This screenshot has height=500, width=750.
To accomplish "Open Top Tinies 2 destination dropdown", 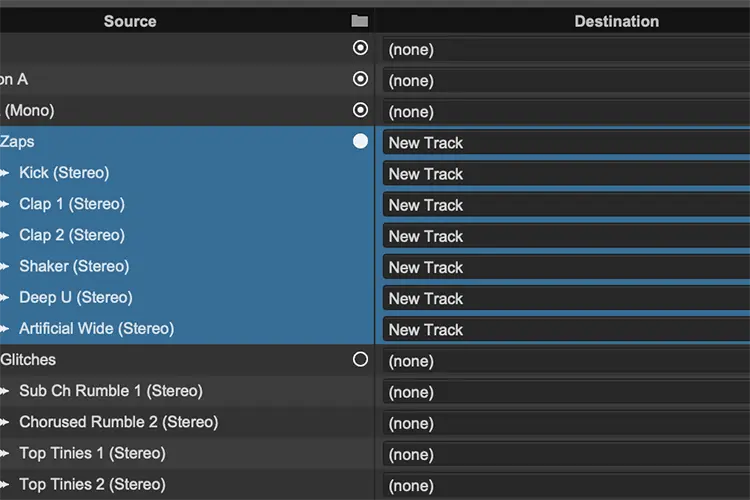I will coord(566,485).
